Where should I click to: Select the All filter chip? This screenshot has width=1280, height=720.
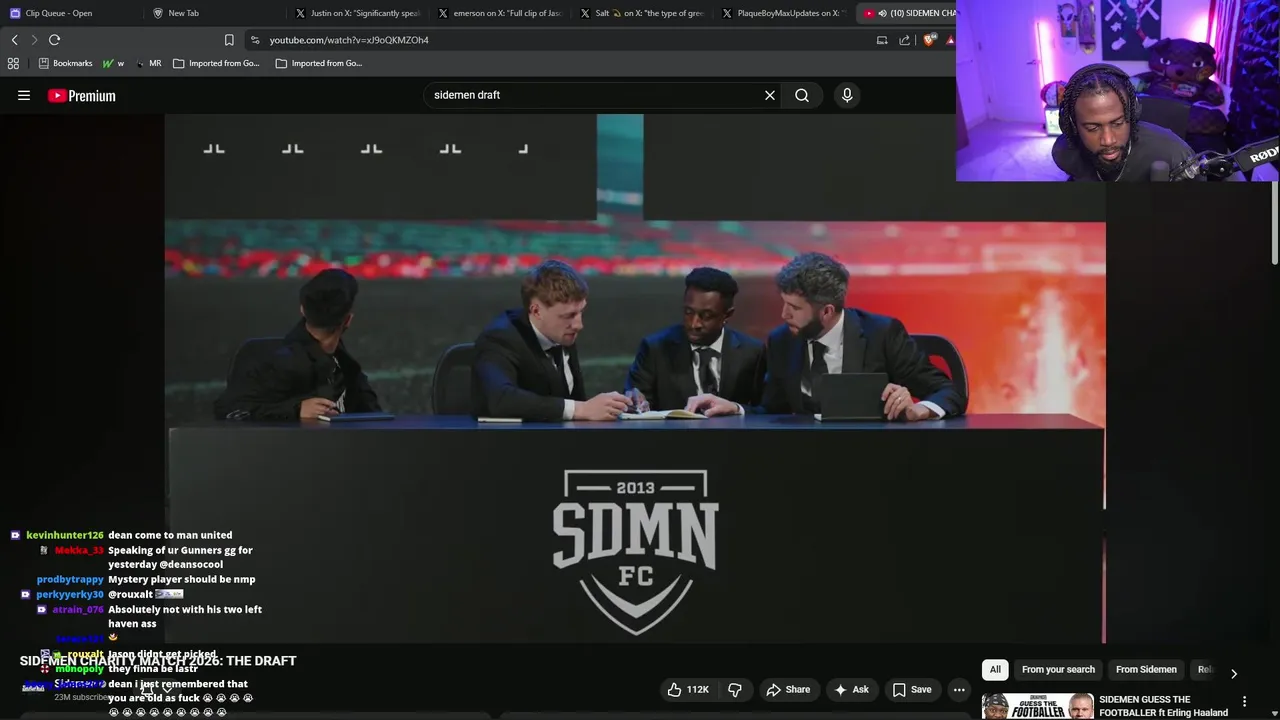[x=995, y=670]
